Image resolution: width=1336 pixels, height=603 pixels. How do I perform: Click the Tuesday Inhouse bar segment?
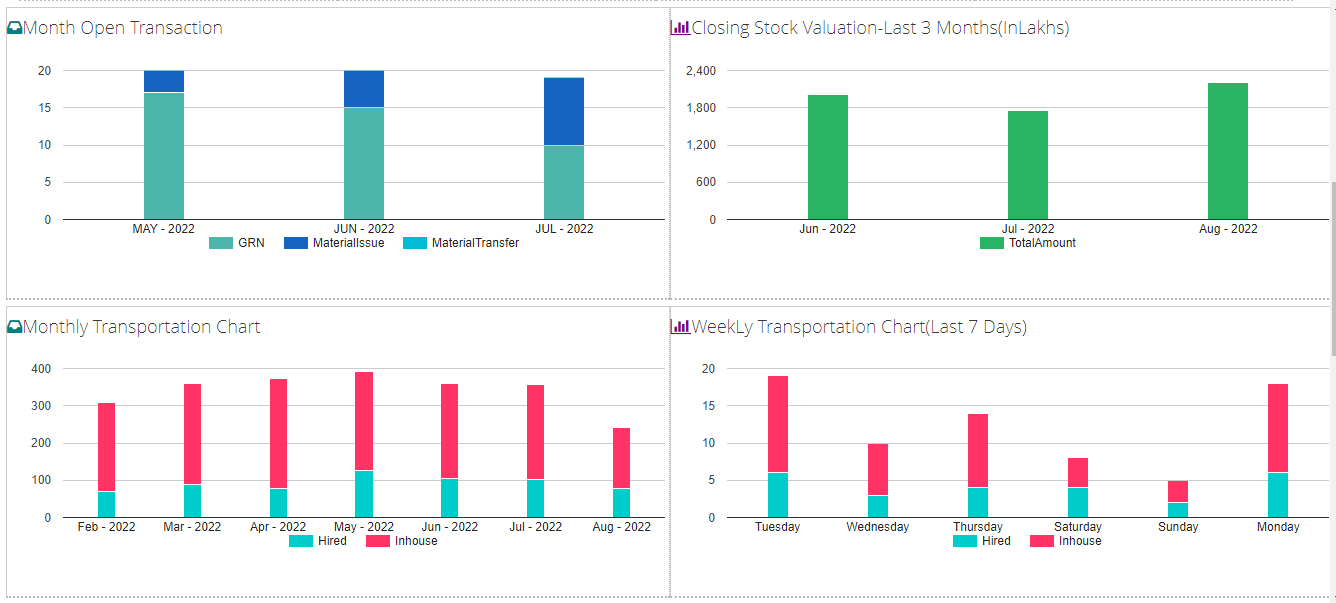pyautogui.click(x=778, y=424)
